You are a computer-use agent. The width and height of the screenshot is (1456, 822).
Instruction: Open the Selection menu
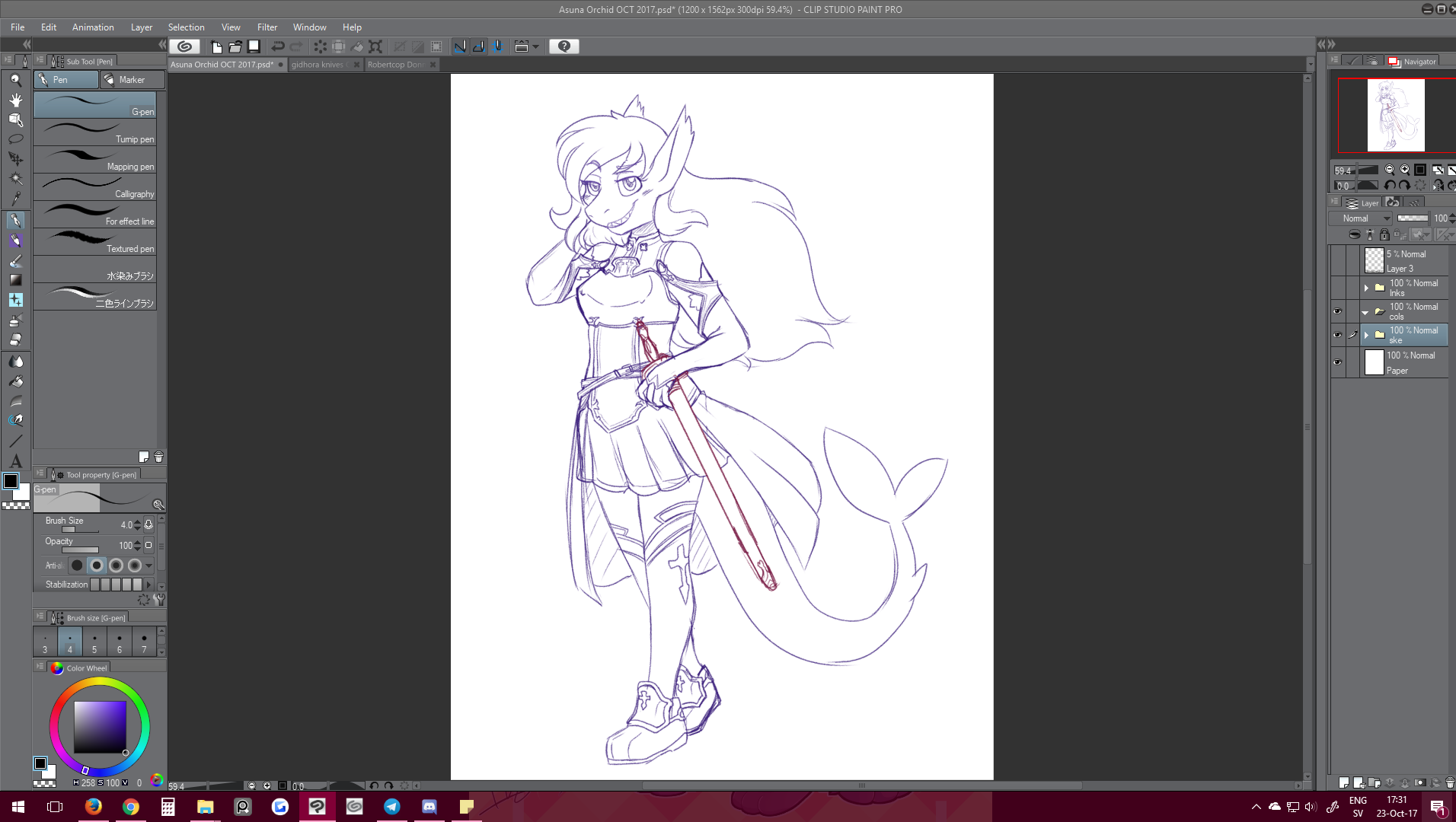187,27
